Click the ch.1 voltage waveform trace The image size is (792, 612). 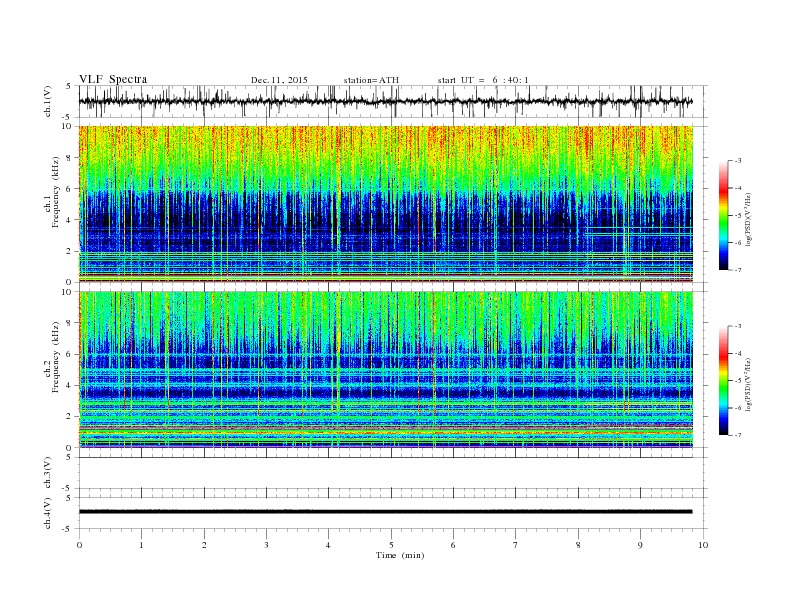pyautogui.click(x=385, y=101)
